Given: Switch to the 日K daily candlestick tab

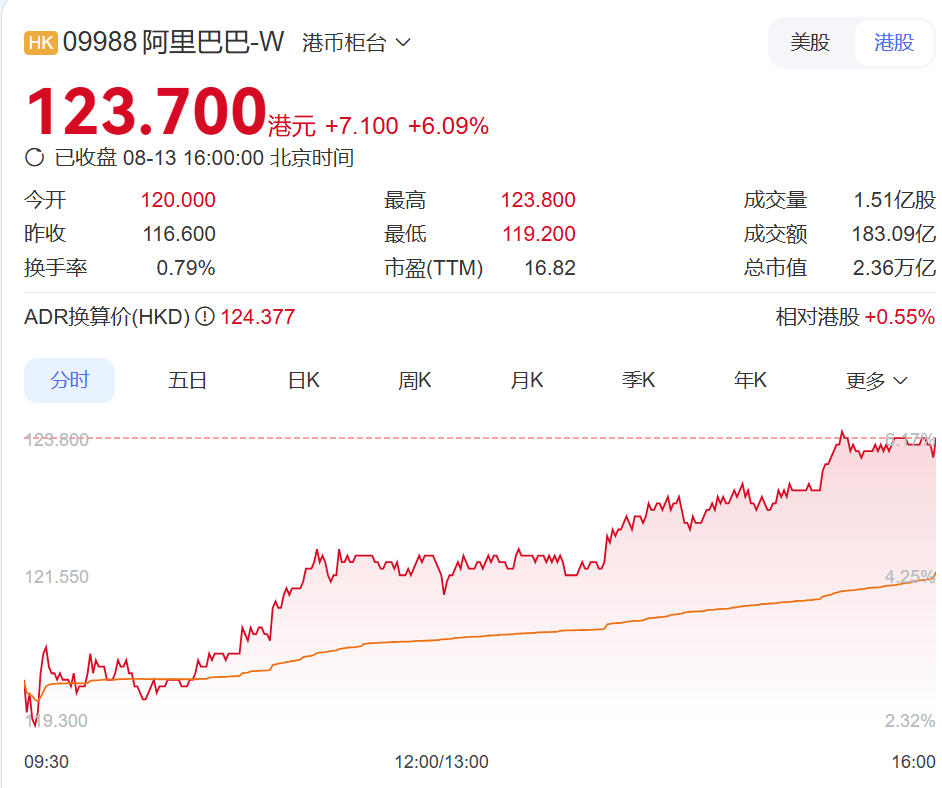Looking at the screenshot, I should pos(302,380).
